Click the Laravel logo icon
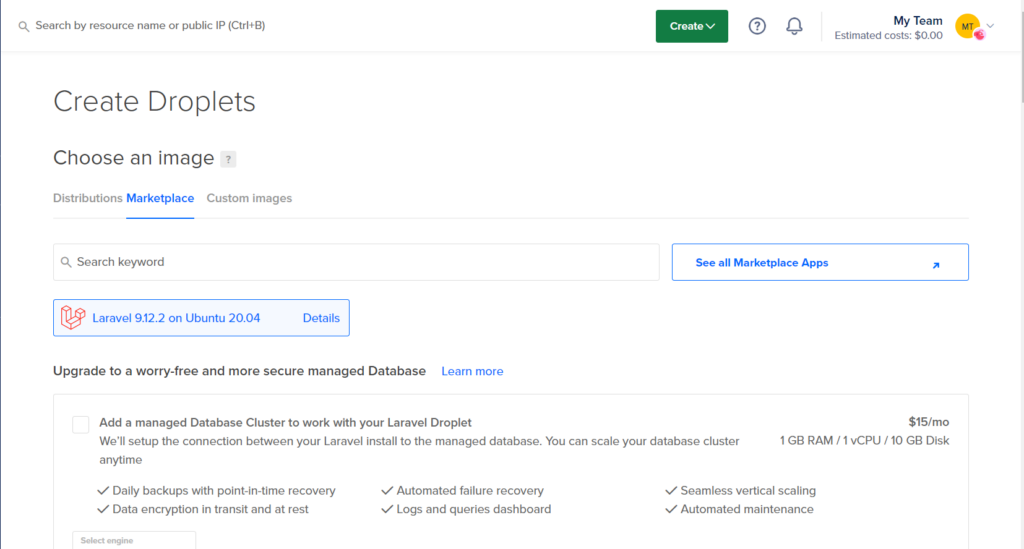 point(72,318)
